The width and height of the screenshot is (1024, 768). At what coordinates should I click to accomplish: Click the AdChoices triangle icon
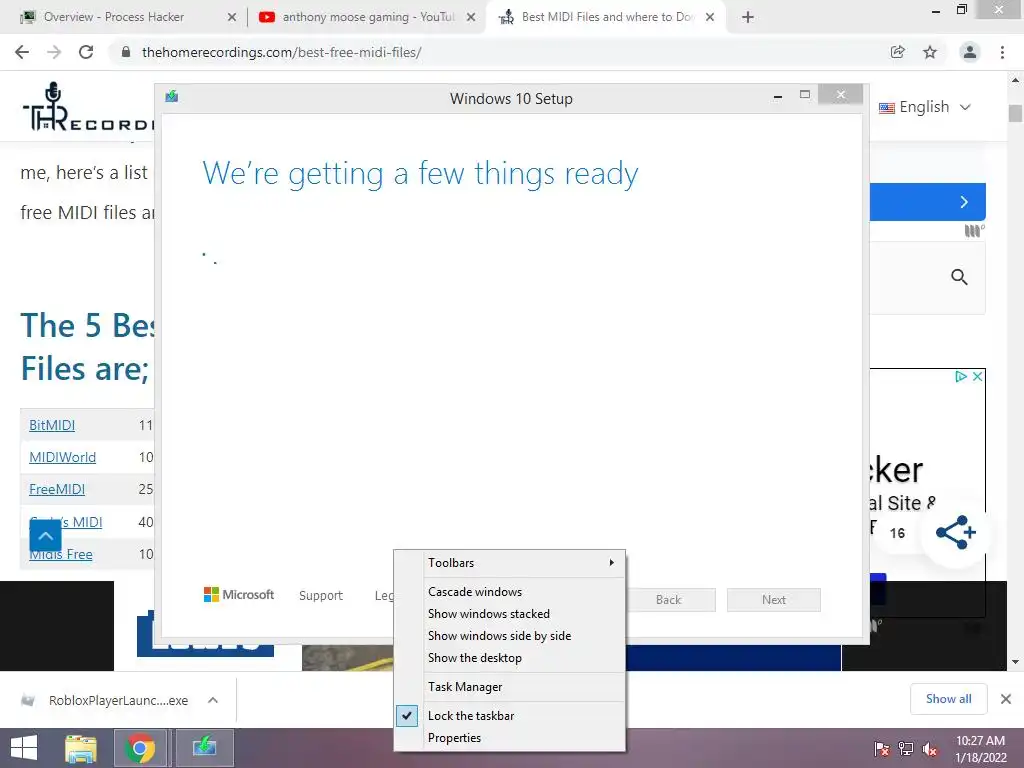pos(961,377)
